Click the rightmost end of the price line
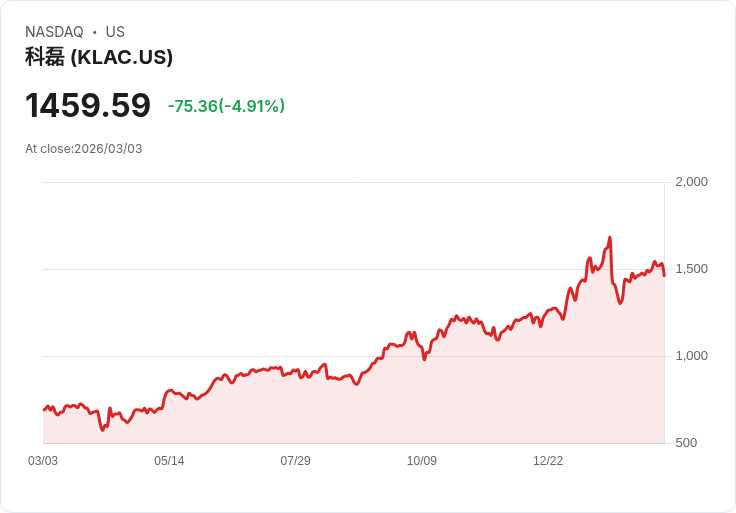736x513 pixels. 664,275
